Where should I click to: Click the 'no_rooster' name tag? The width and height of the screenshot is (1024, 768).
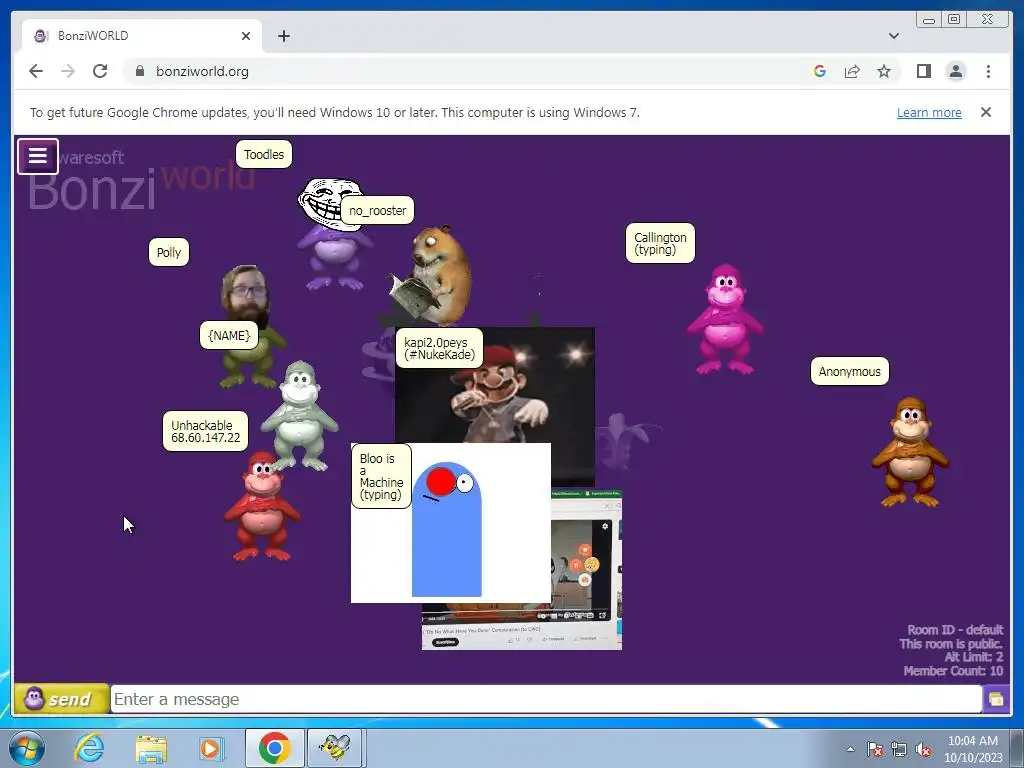tap(377, 211)
